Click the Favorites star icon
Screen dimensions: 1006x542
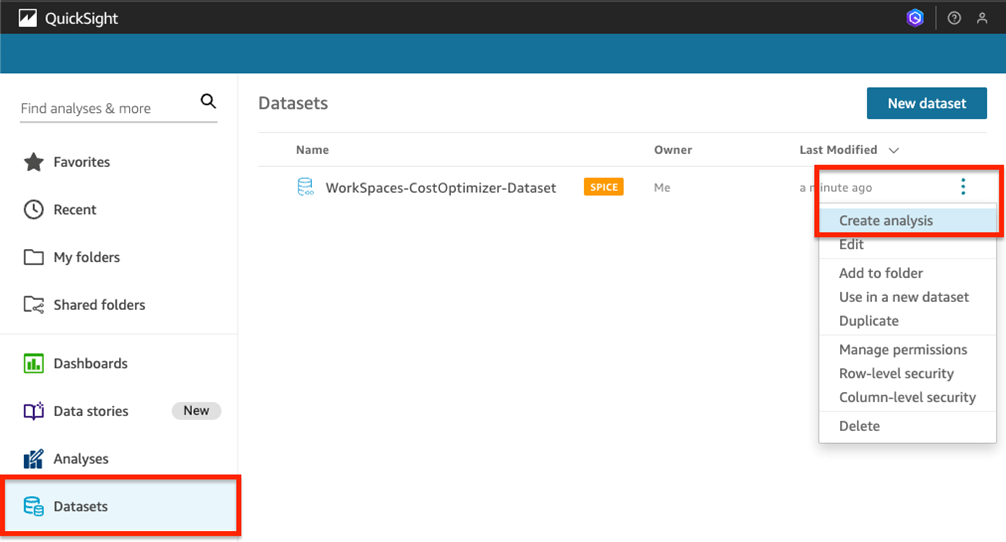(x=33, y=162)
